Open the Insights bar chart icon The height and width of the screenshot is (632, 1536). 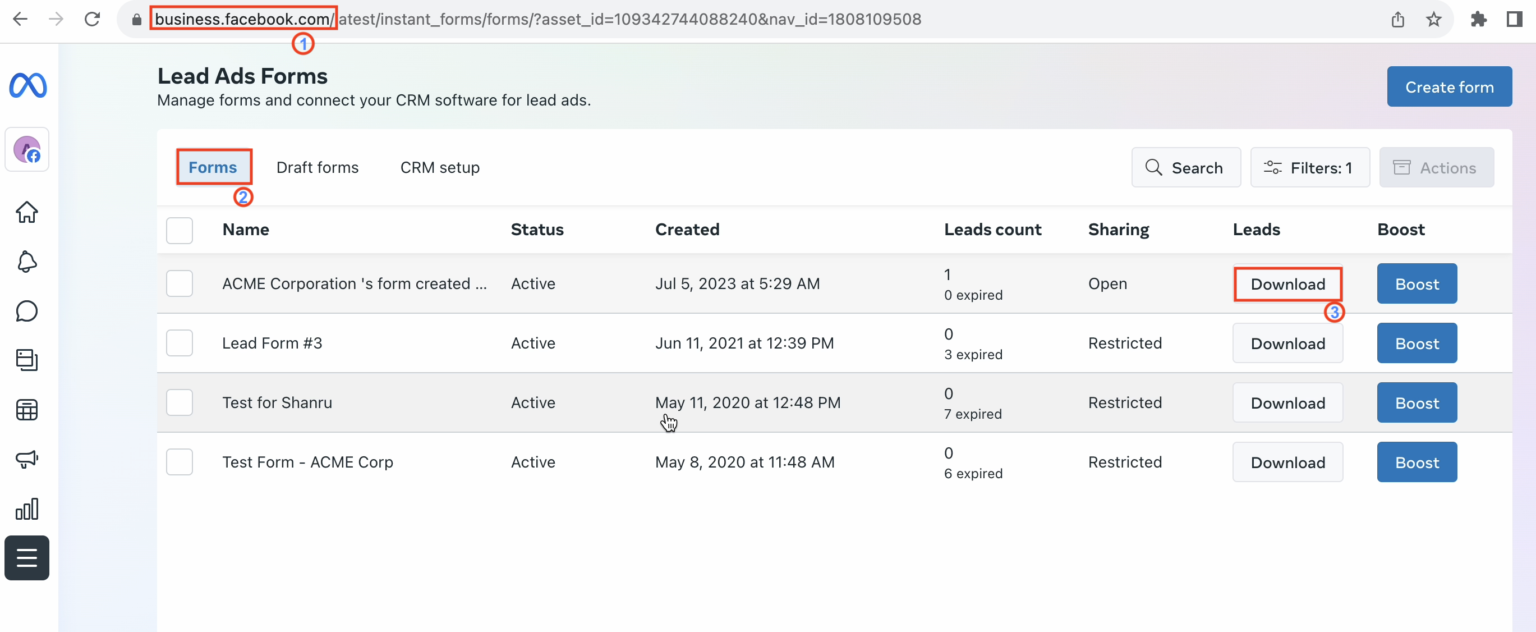click(27, 509)
